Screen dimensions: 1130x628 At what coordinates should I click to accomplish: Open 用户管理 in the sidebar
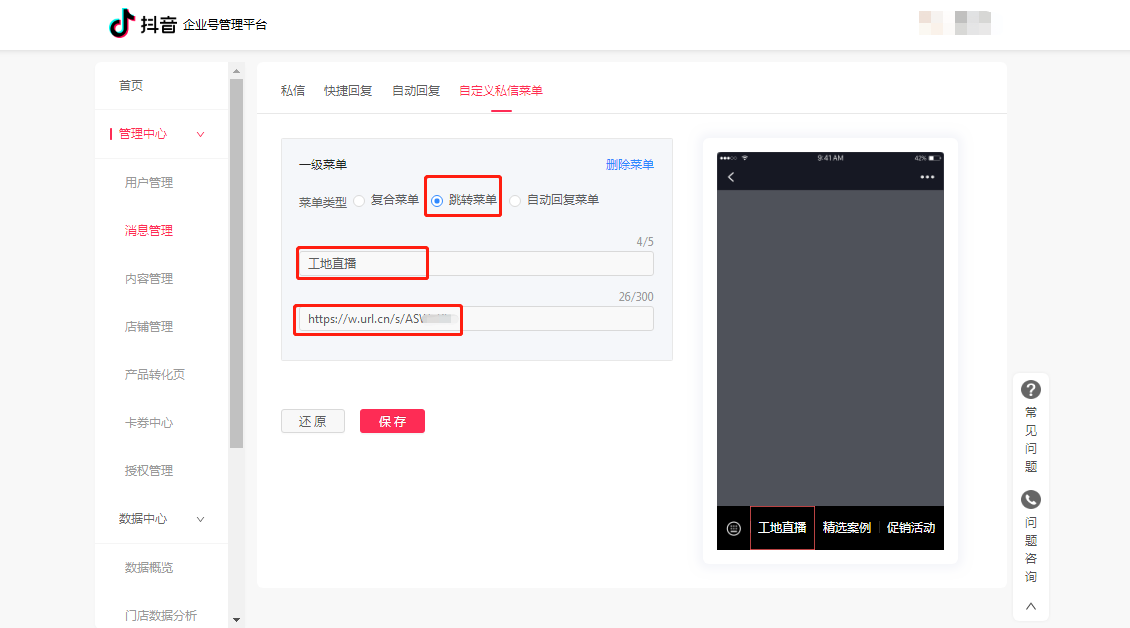click(x=148, y=182)
